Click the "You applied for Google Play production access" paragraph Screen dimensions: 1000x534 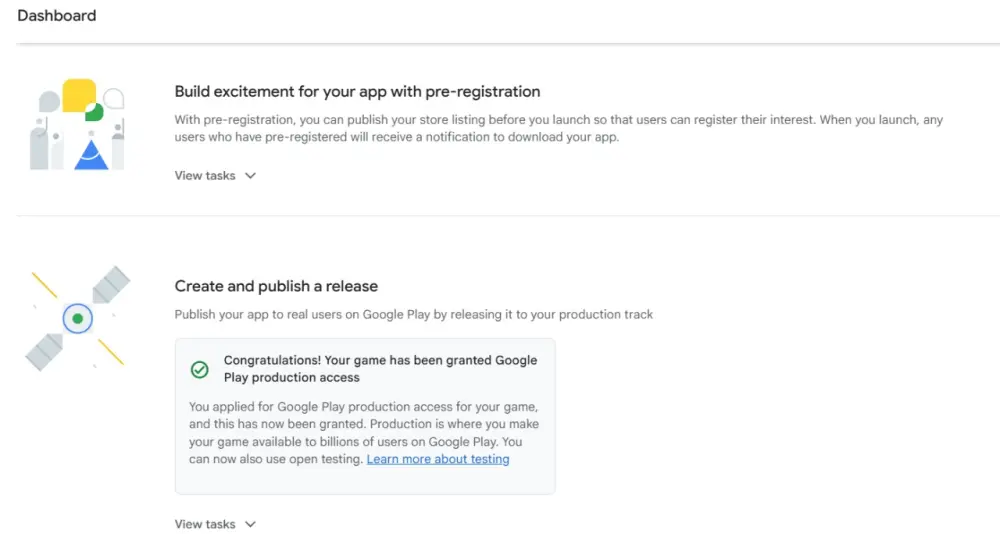click(x=364, y=432)
